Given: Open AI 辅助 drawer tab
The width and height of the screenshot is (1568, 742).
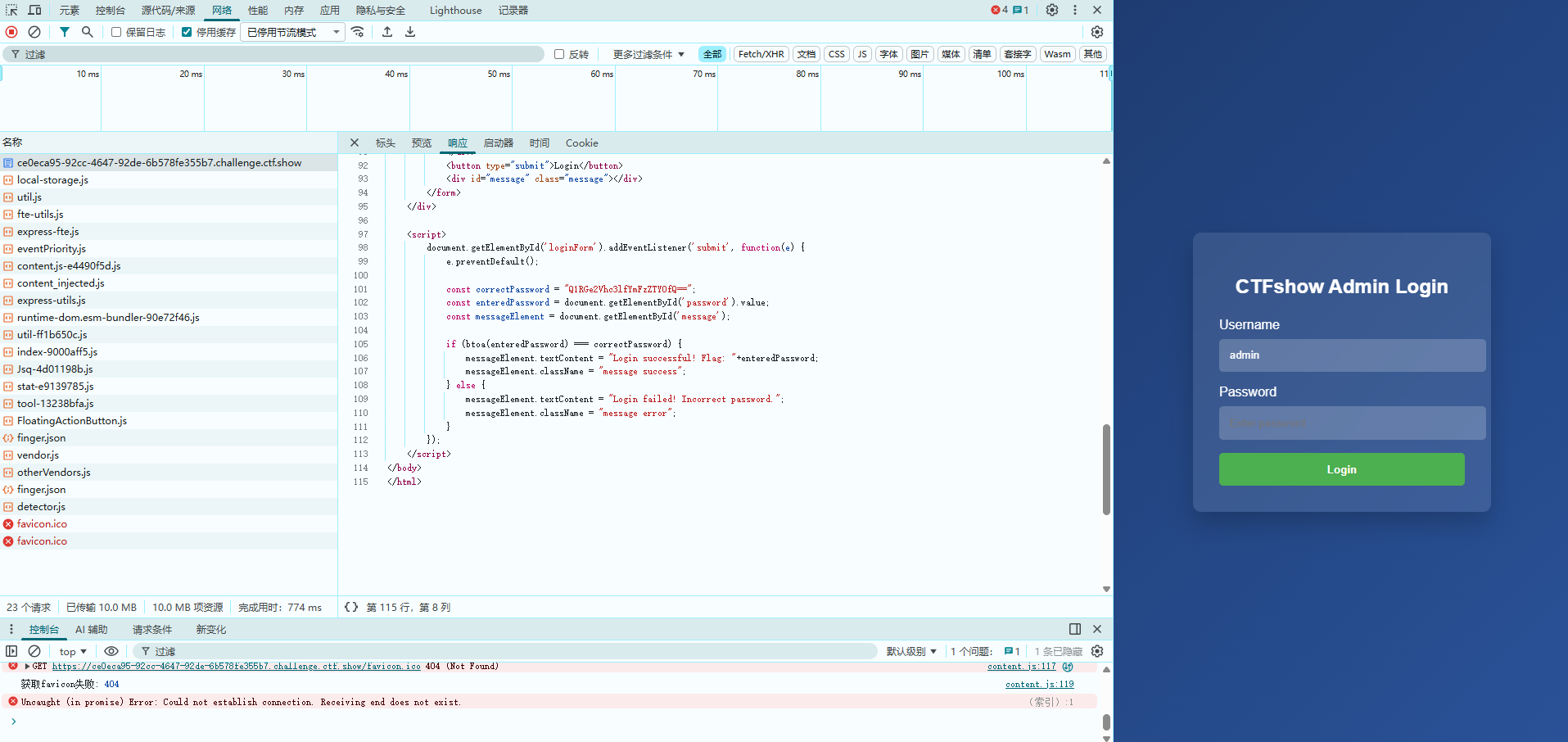Looking at the screenshot, I should [x=92, y=629].
